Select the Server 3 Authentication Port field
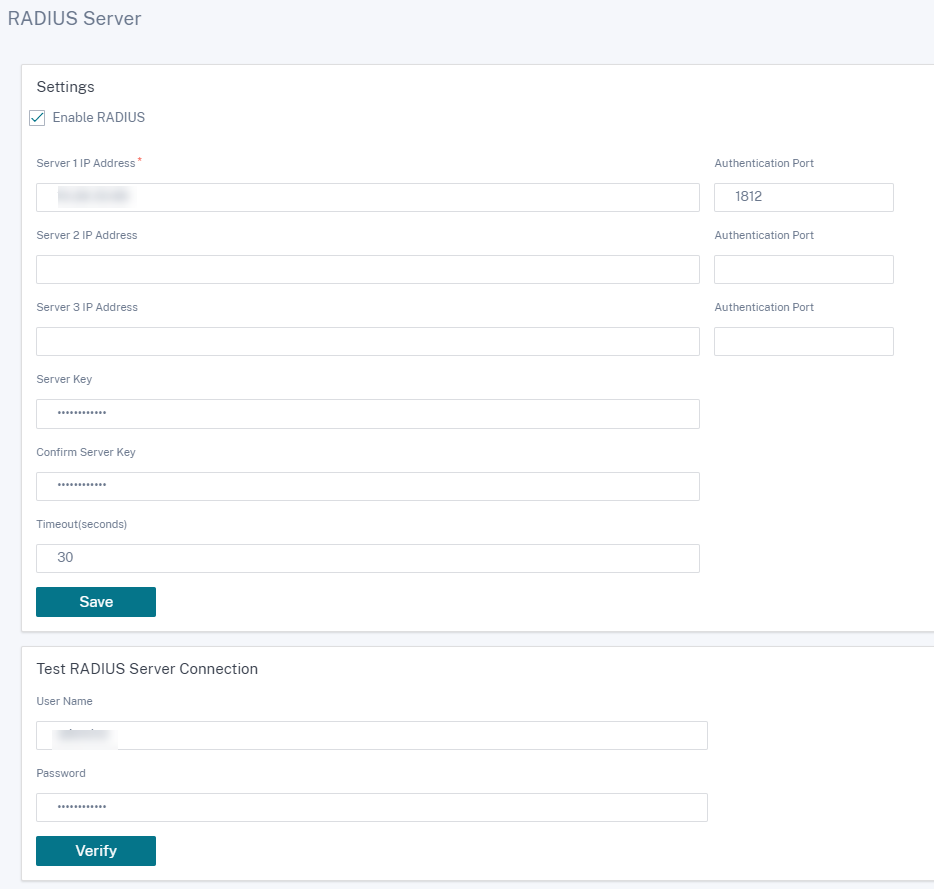934x889 pixels. (804, 341)
